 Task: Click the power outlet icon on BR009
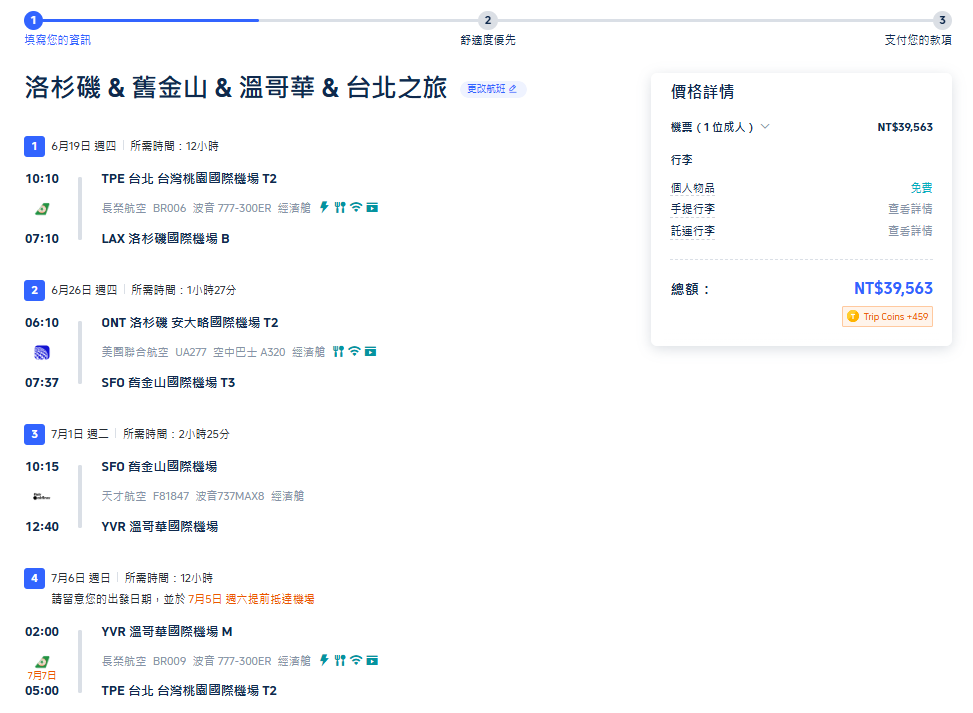[x=324, y=660]
